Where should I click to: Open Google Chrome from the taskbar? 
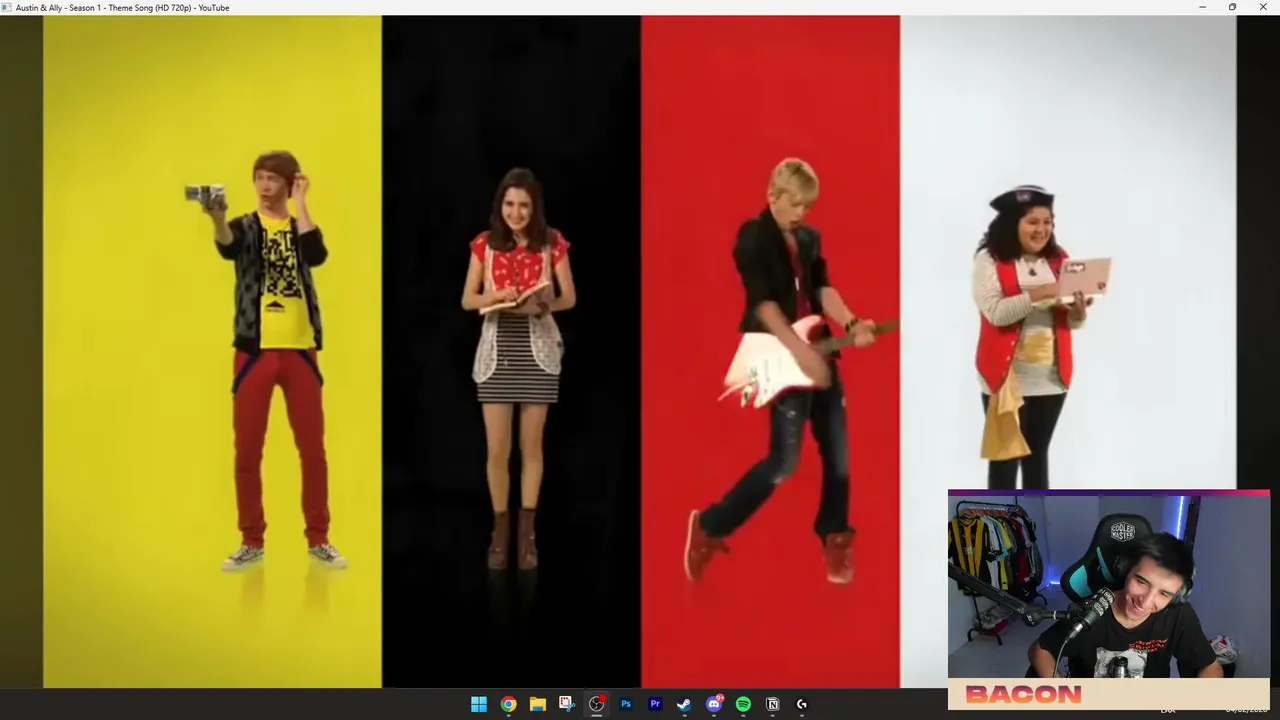[508, 704]
